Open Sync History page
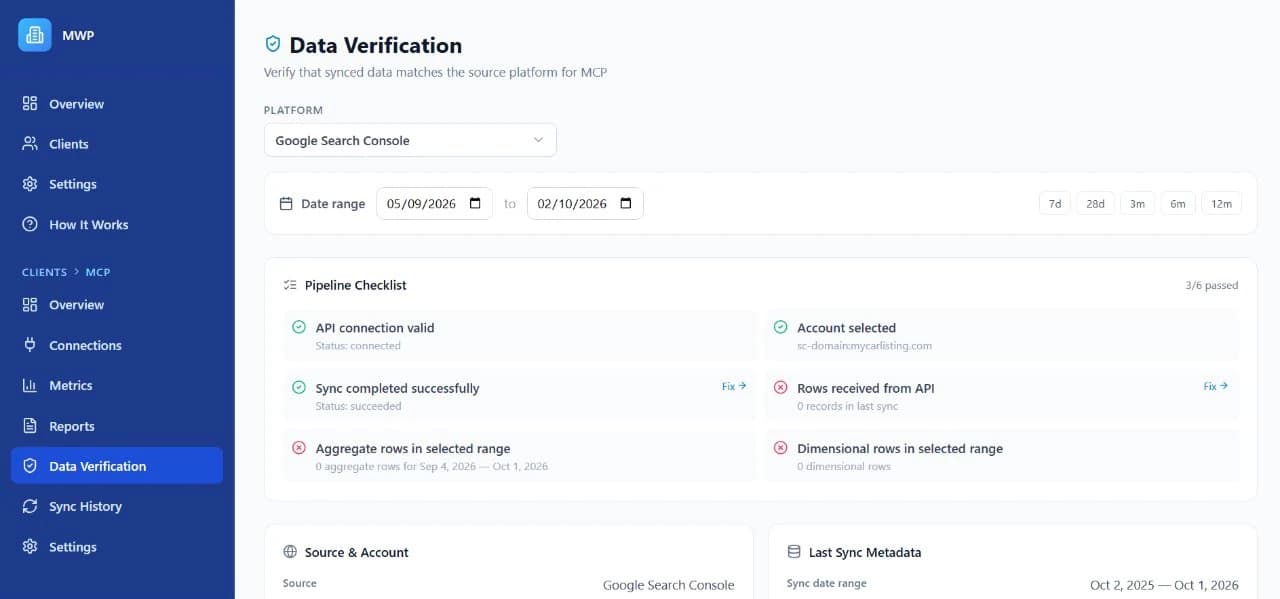Image resolution: width=1280 pixels, height=599 pixels. [x=117, y=506]
